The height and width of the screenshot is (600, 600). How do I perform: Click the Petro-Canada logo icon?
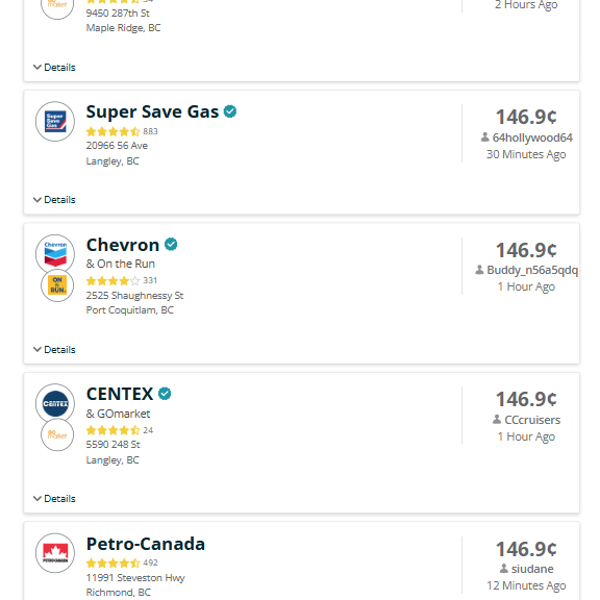(x=55, y=553)
